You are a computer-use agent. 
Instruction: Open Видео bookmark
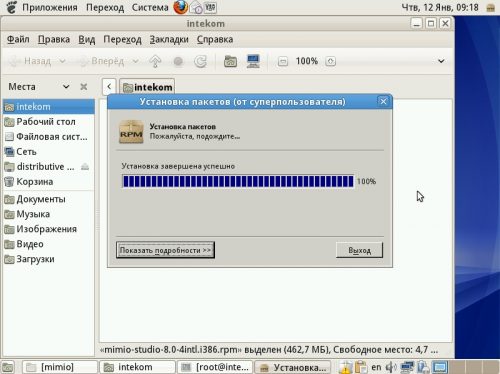(x=49, y=244)
